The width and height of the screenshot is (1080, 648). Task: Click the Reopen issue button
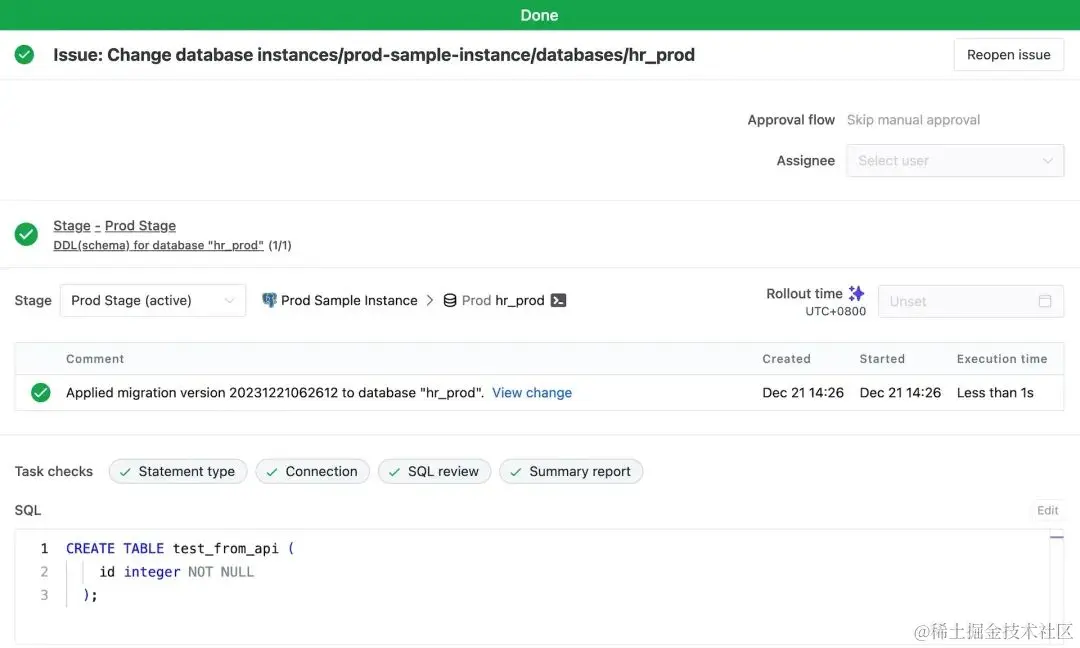coord(1008,54)
